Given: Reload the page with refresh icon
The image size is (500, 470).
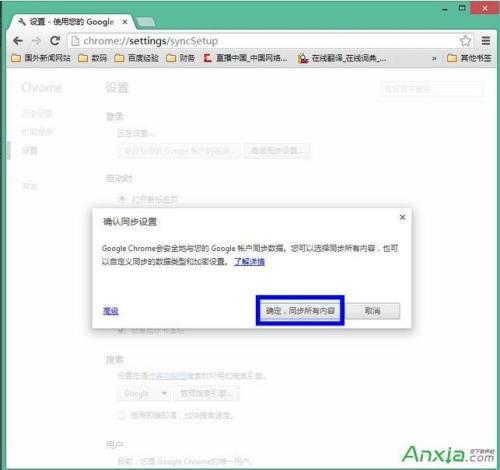Looking at the screenshot, I should click(55, 41).
